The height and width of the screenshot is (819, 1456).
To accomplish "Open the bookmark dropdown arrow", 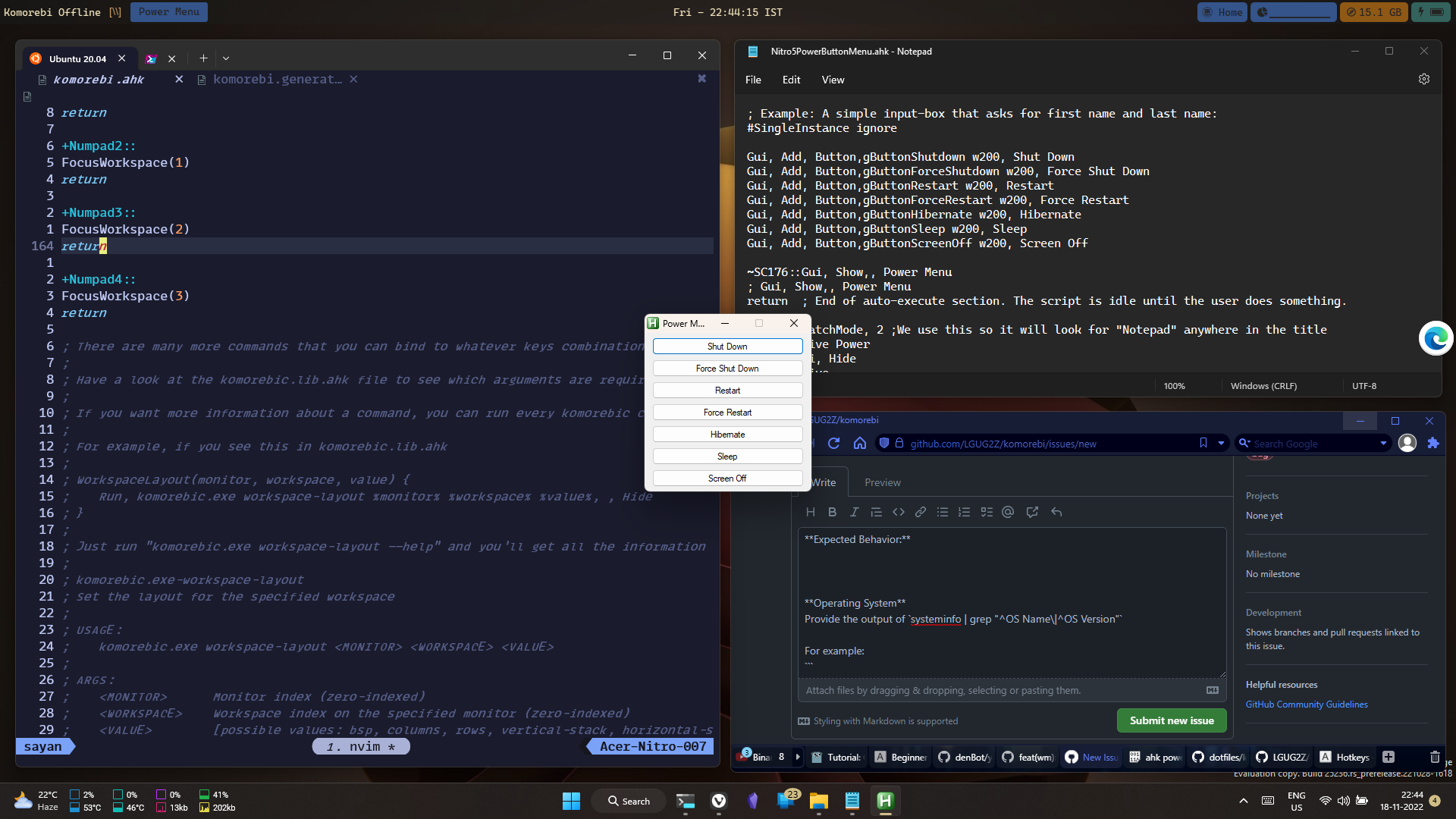I will pyautogui.click(x=1221, y=444).
